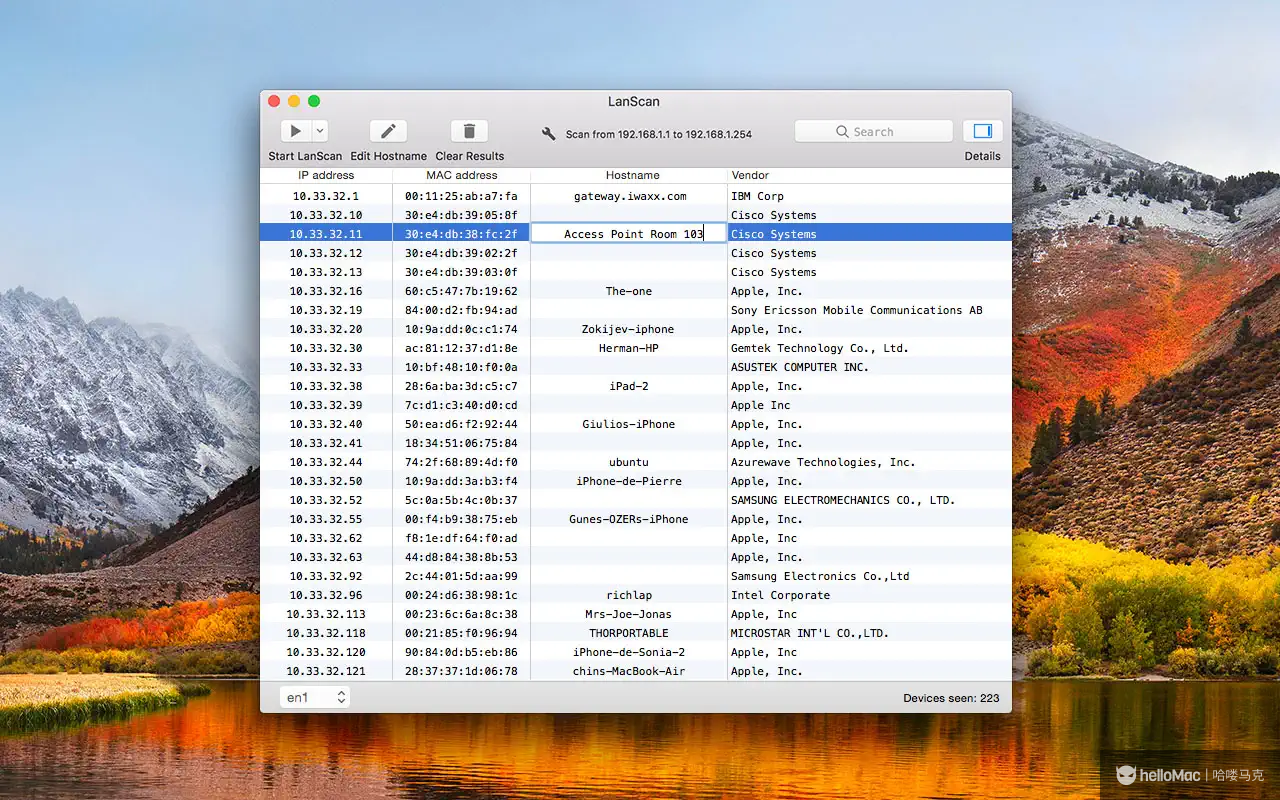This screenshot has width=1280, height=800.
Task: Click hostname Zokijev-iphone
Action: 628,329
